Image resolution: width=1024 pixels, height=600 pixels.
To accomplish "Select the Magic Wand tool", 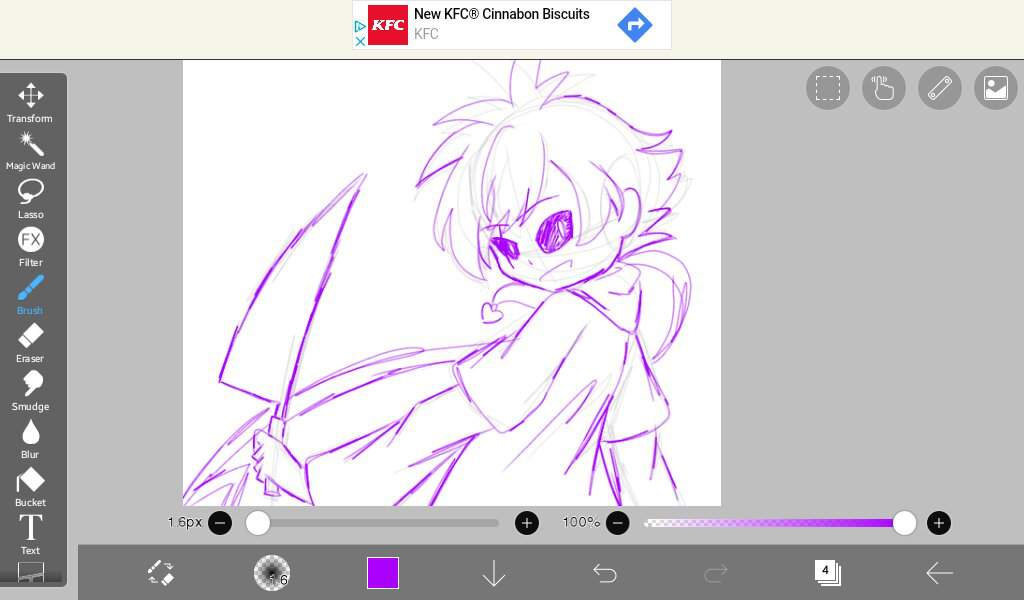I will pyautogui.click(x=30, y=151).
